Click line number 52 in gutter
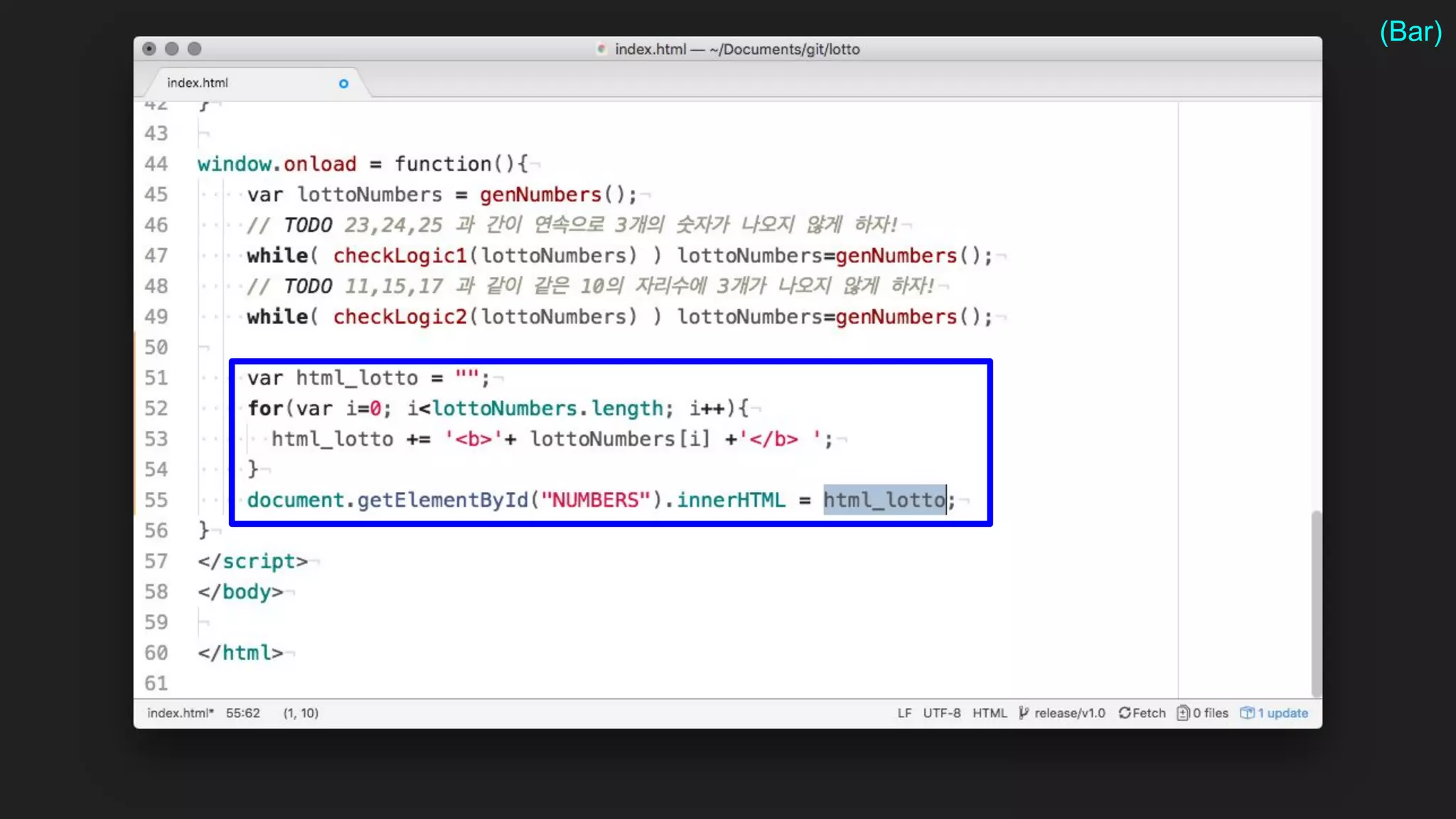 tap(156, 409)
